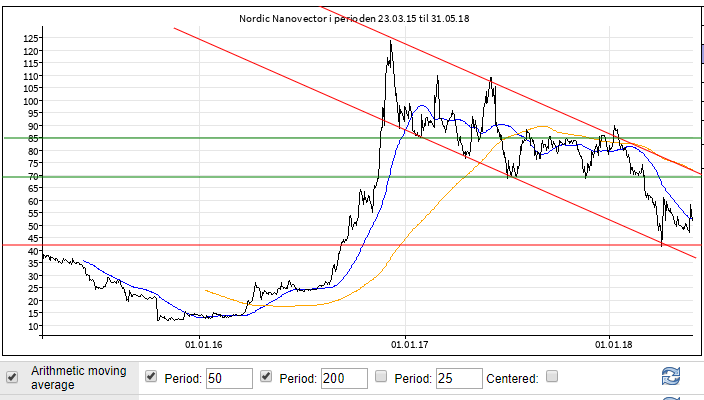The image size is (704, 400).
Task: Enable the Period 25 moving average checkbox
Action: click(x=381, y=376)
